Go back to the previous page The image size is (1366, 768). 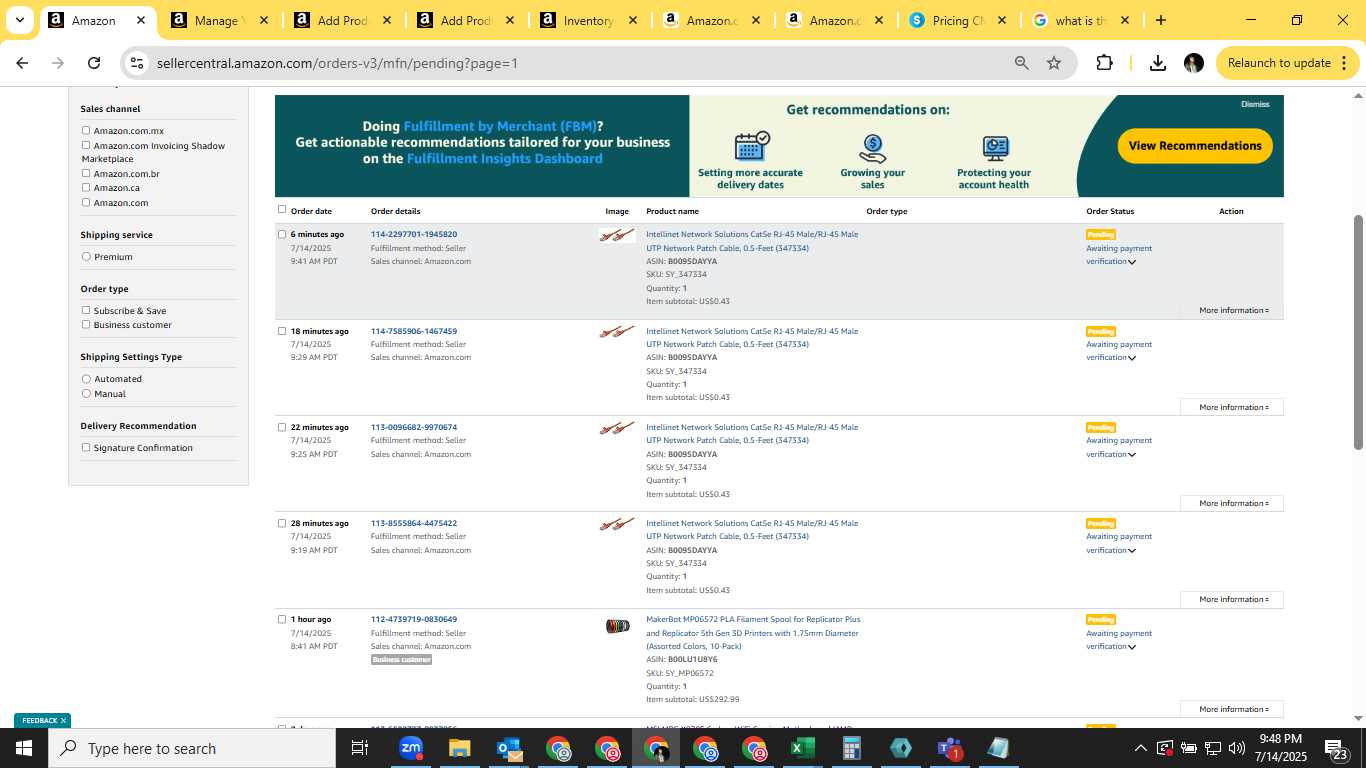click(x=22, y=63)
